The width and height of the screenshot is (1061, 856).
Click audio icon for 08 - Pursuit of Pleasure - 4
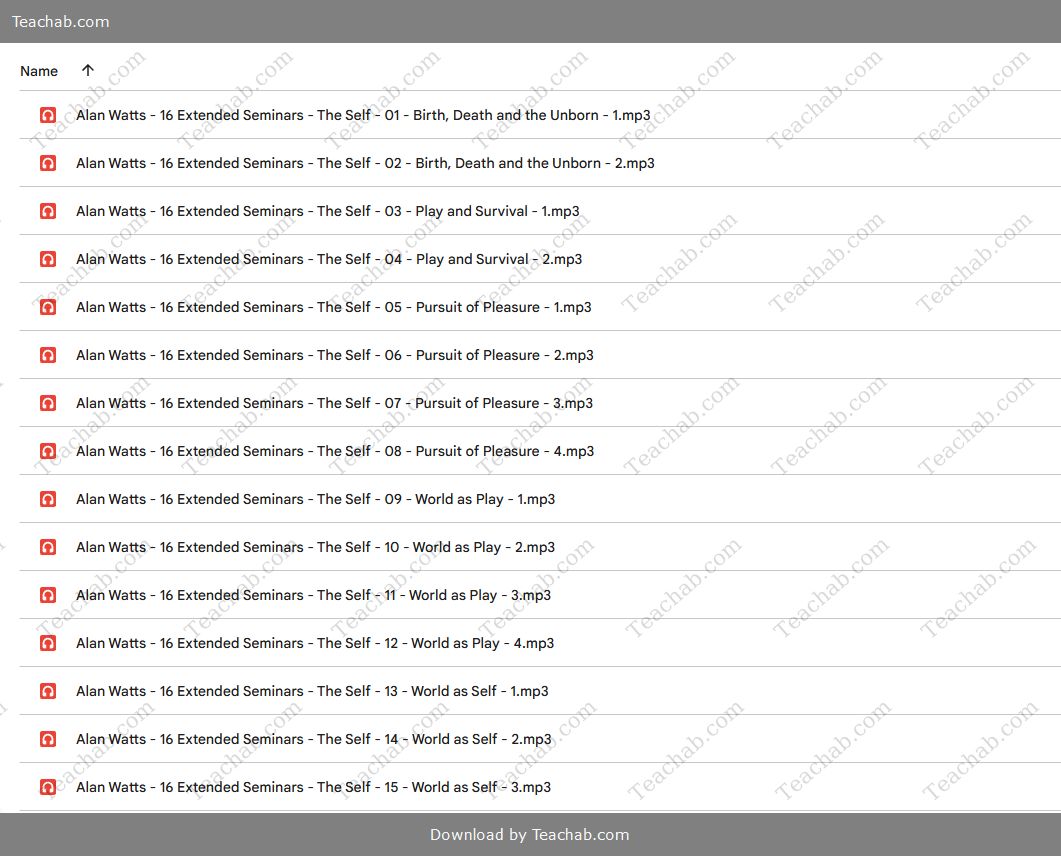click(48, 451)
